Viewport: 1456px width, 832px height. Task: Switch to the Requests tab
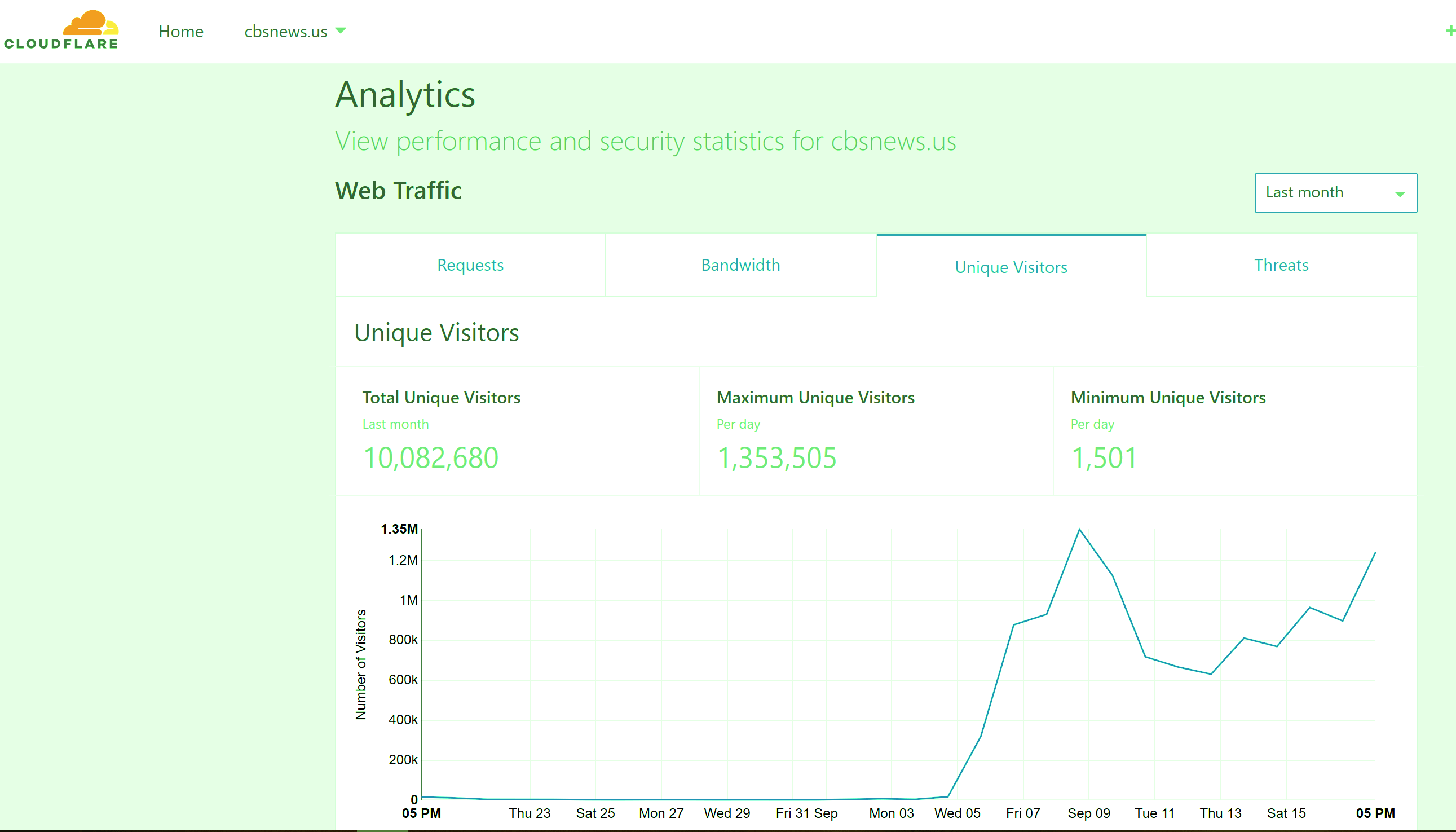[x=470, y=265]
